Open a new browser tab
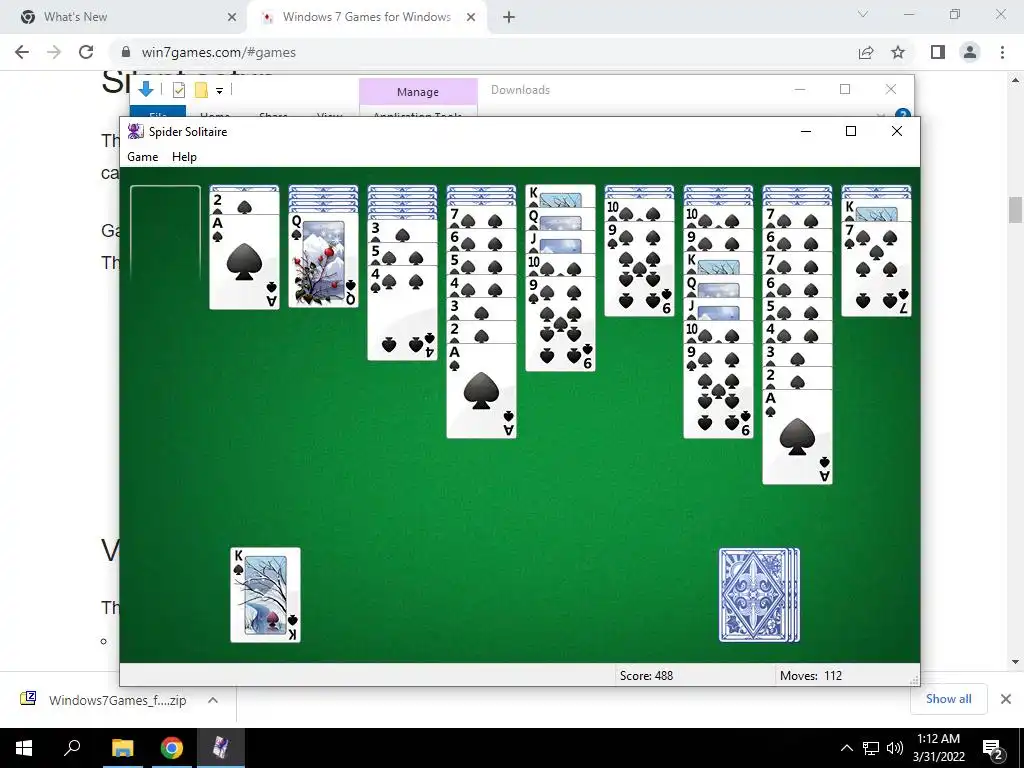 (x=509, y=17)
